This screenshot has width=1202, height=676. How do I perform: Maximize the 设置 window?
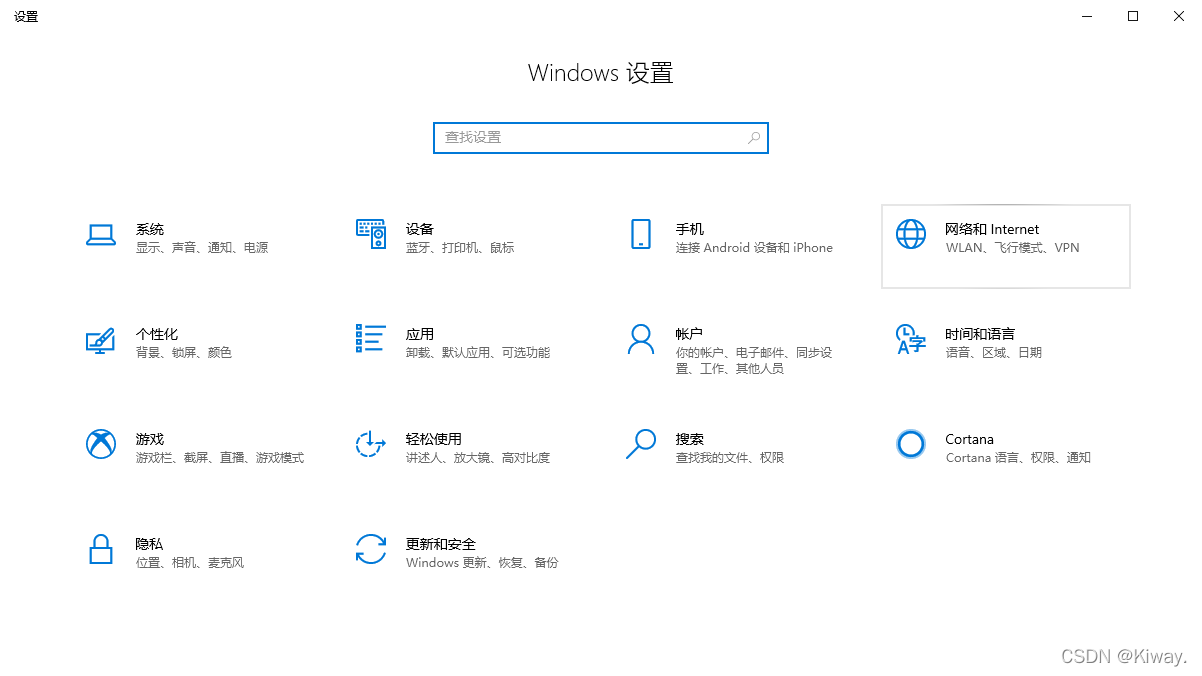tap(1133, 16)
